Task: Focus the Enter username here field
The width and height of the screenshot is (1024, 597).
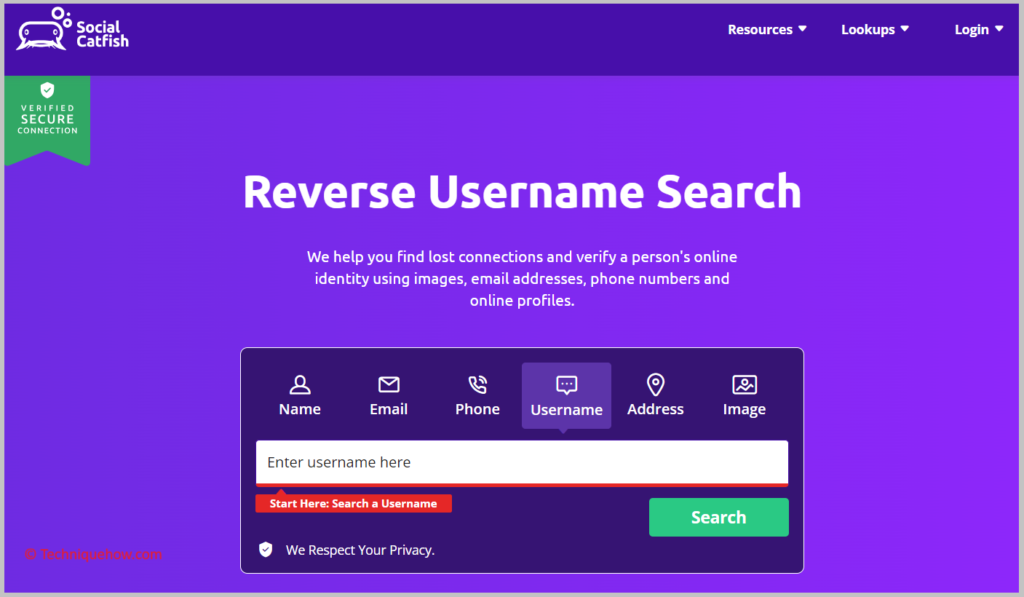Action: pyautogui.click(x=522, y=462)
